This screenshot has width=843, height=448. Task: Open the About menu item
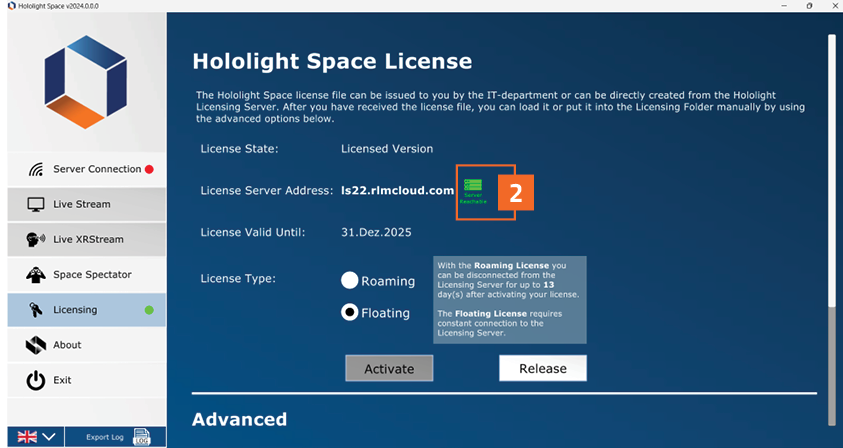pos(87,345)
